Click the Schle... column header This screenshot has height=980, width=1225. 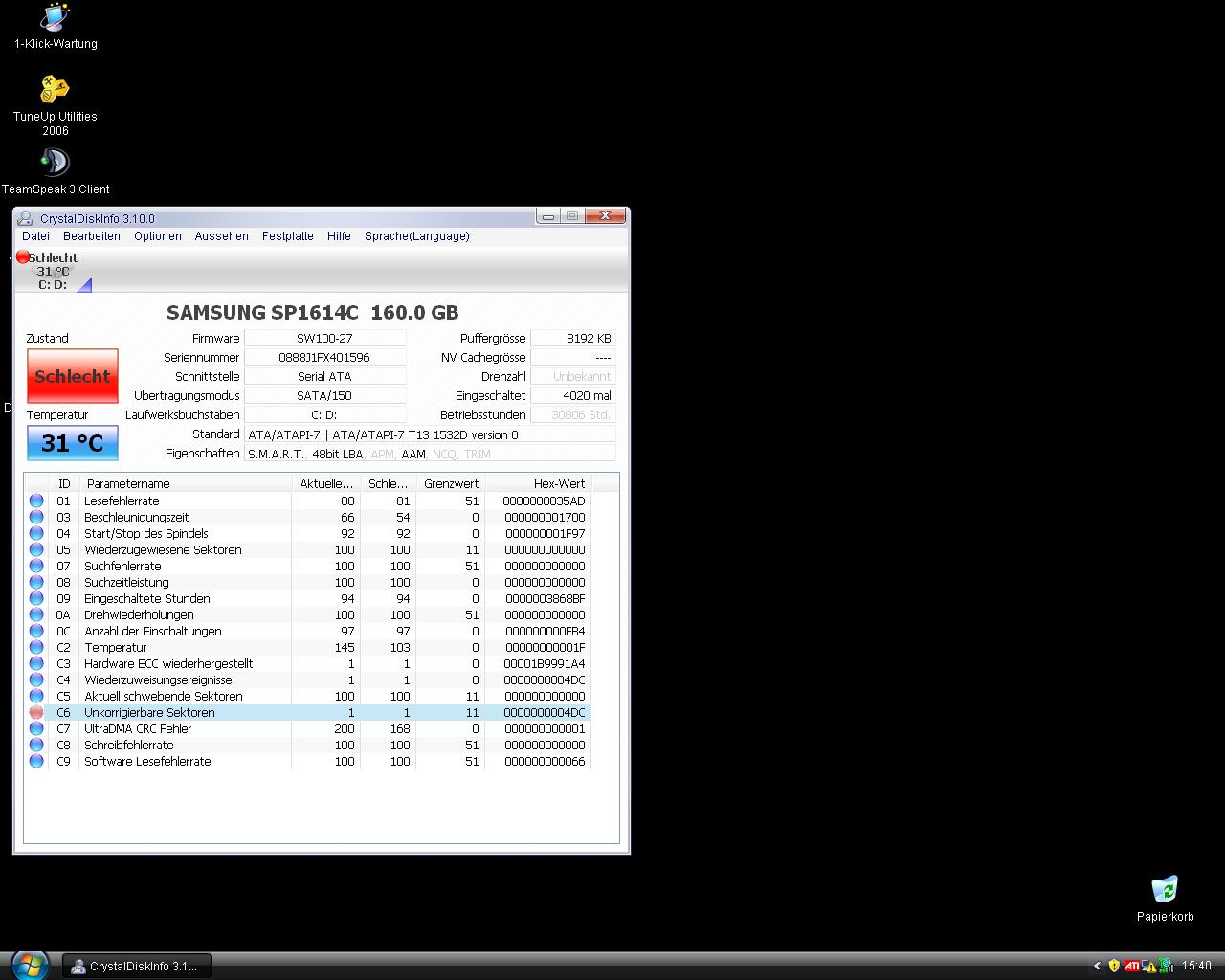coord(389,483)
